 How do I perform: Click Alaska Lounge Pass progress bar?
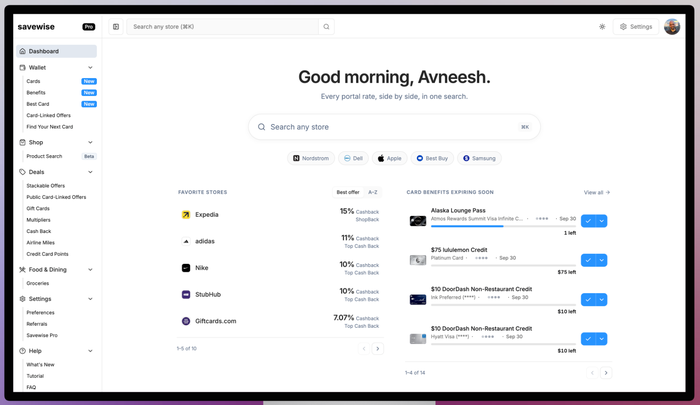[x=504, y=226]
